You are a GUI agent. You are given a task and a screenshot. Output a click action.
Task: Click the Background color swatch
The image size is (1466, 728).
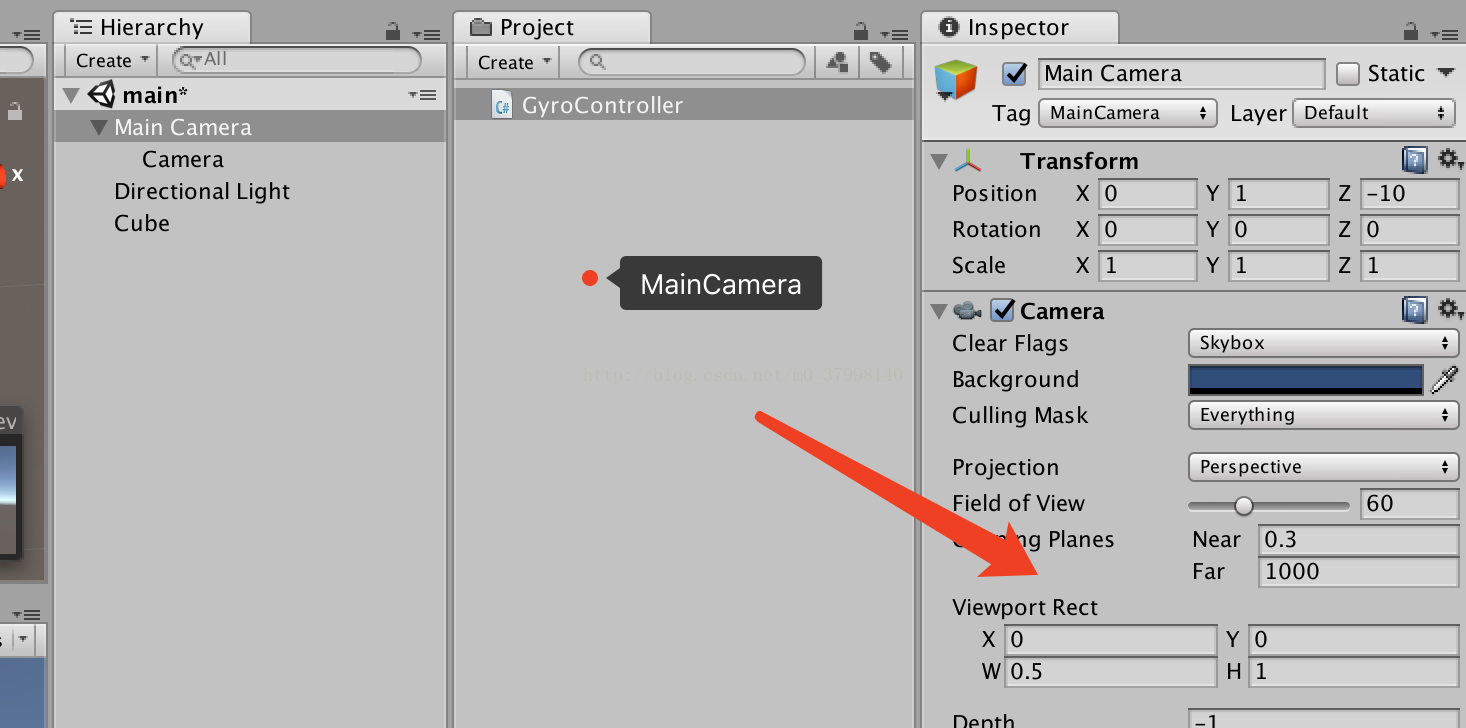(1306, 380)
